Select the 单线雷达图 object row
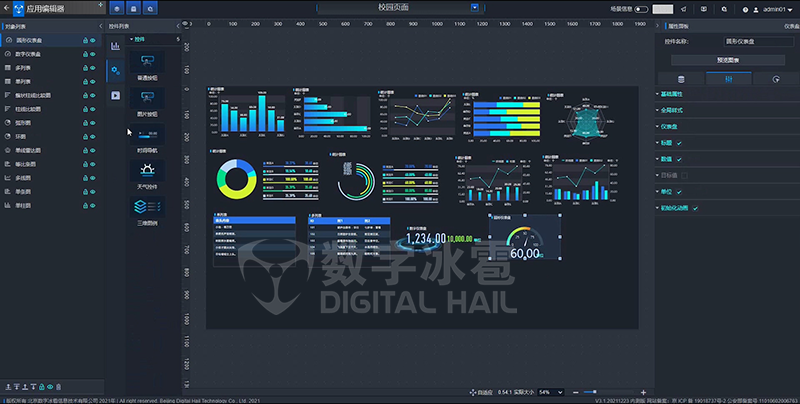The width and height of the screenshot is (800, 404). pyautogui.click(x=51, y=150)
